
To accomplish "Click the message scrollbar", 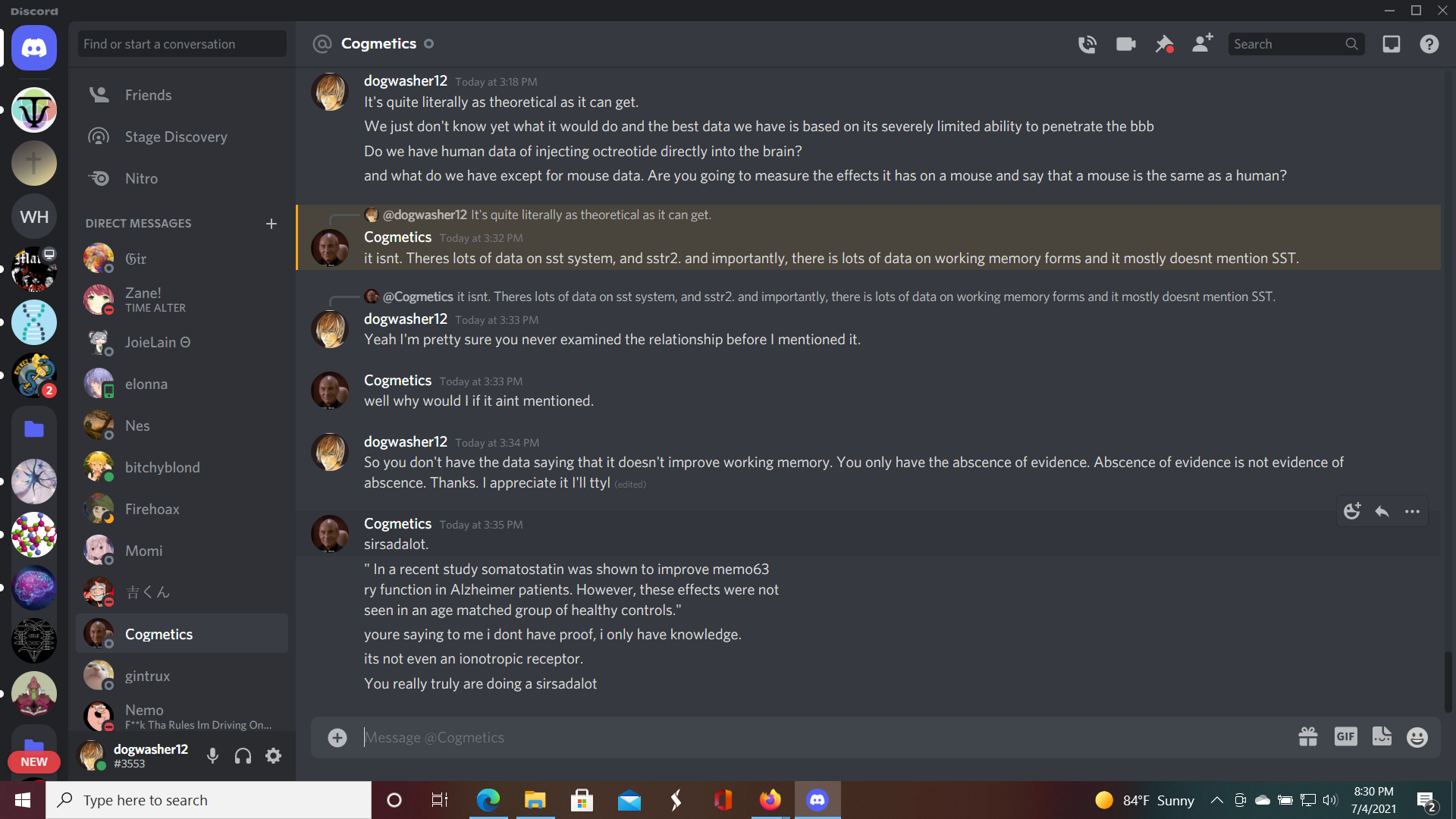I will (1448, 681).
